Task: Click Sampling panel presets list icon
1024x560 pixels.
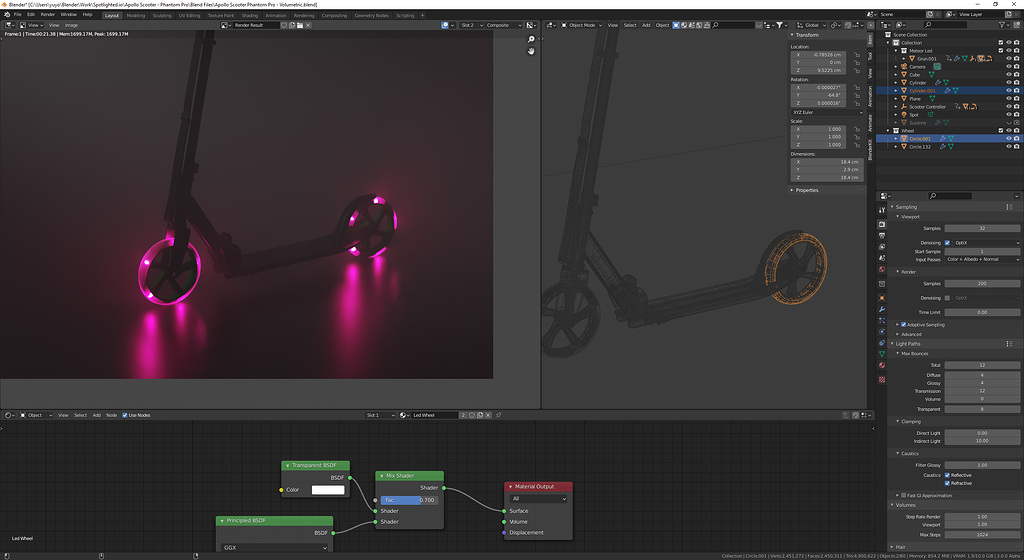Action: 1009,207
